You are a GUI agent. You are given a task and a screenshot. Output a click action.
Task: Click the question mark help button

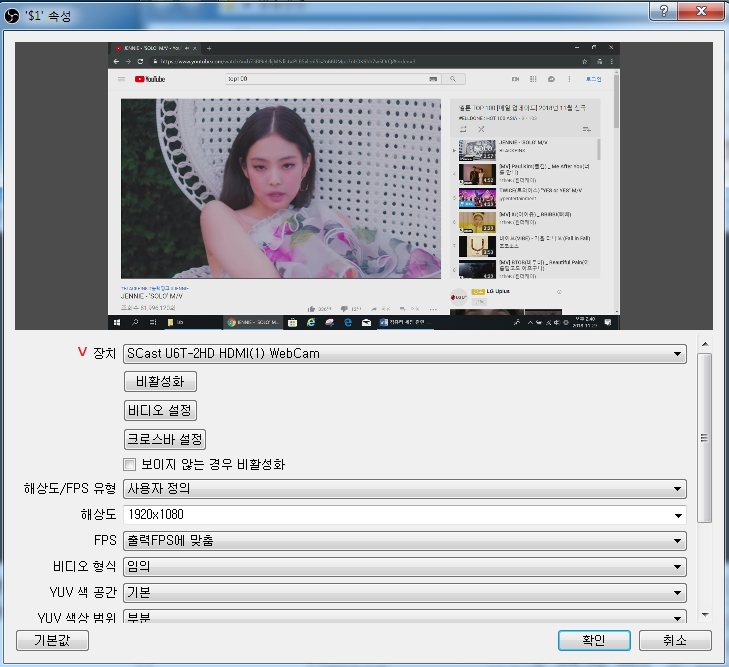663,11
